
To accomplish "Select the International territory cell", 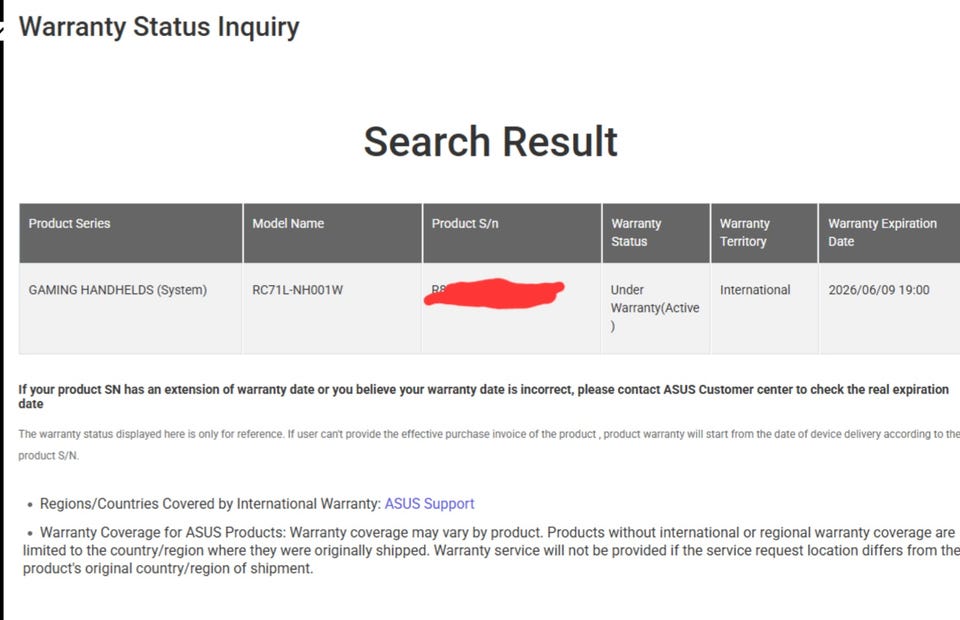I will [x=755, y=291].
